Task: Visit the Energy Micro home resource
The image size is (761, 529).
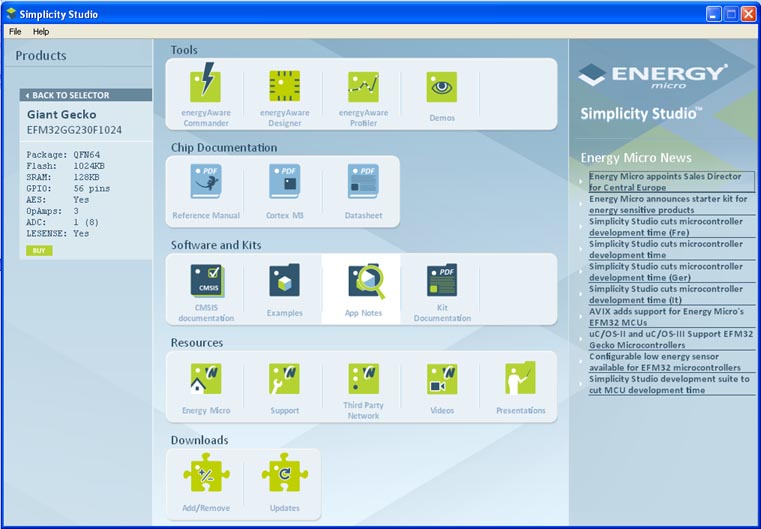Action: [x=206, y=387]
